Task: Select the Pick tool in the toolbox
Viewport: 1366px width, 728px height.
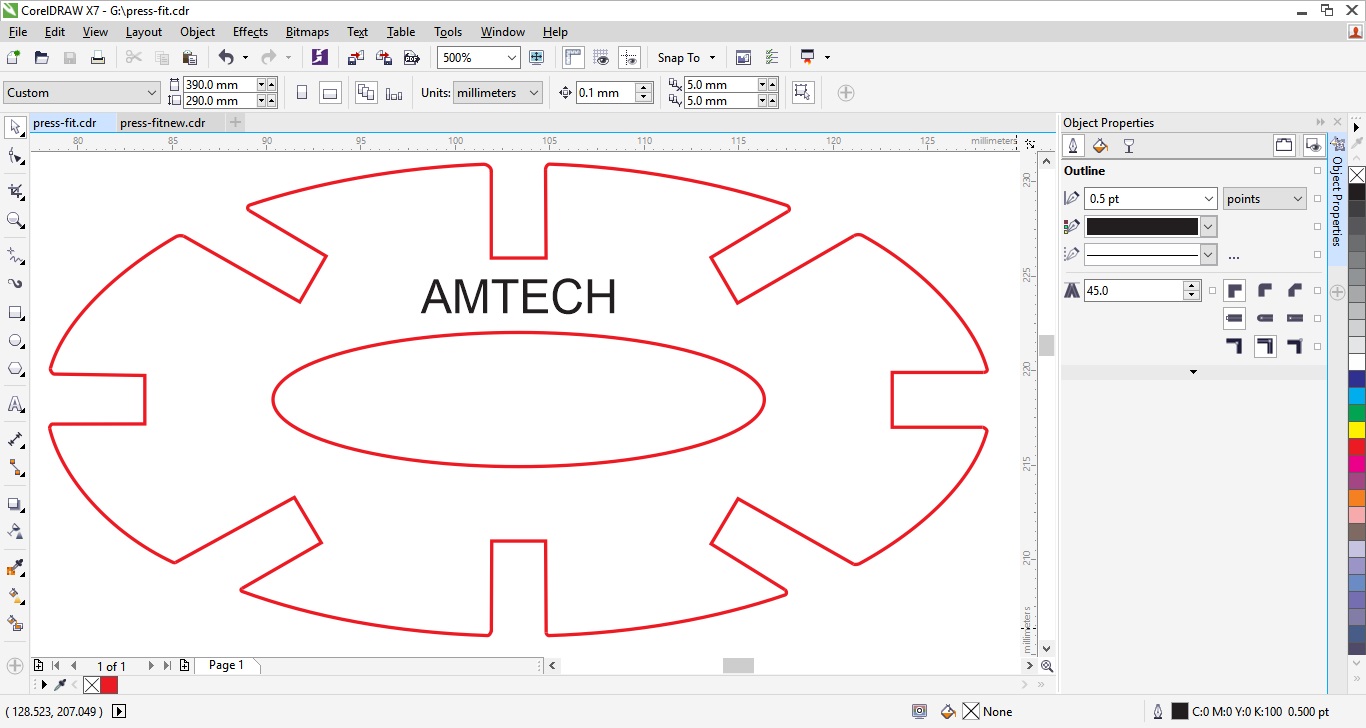Action: [x=16, y=127]
